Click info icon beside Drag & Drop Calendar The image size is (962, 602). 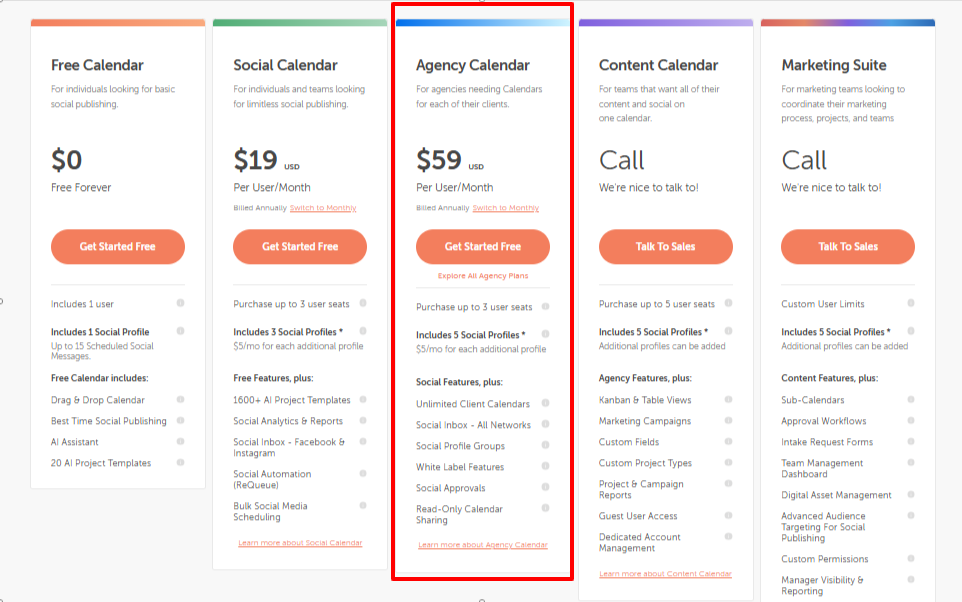click(x=181, y=399)
